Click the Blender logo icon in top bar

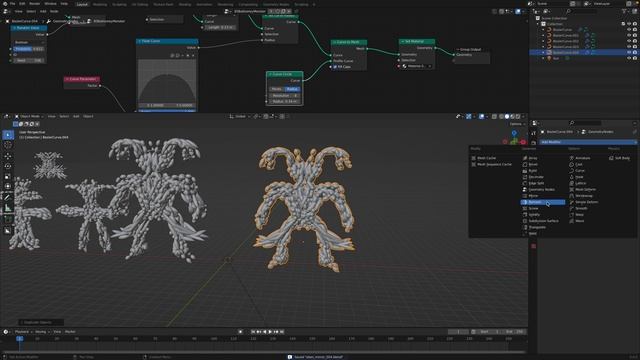5,4
